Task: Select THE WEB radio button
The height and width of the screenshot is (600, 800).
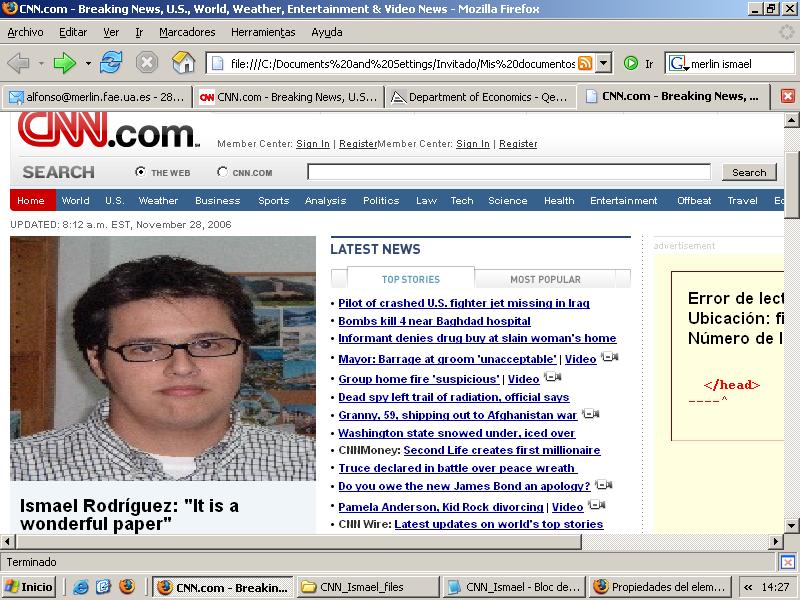Action: (x=140, y=172)
